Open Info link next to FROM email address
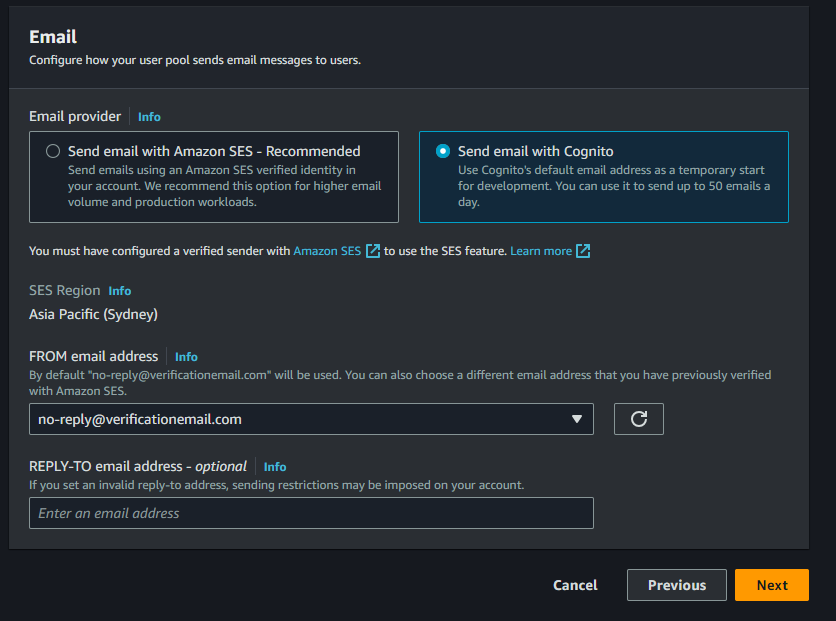Viewport: 836px width, 621px height. pyautogui.click(x=186, y=357)
